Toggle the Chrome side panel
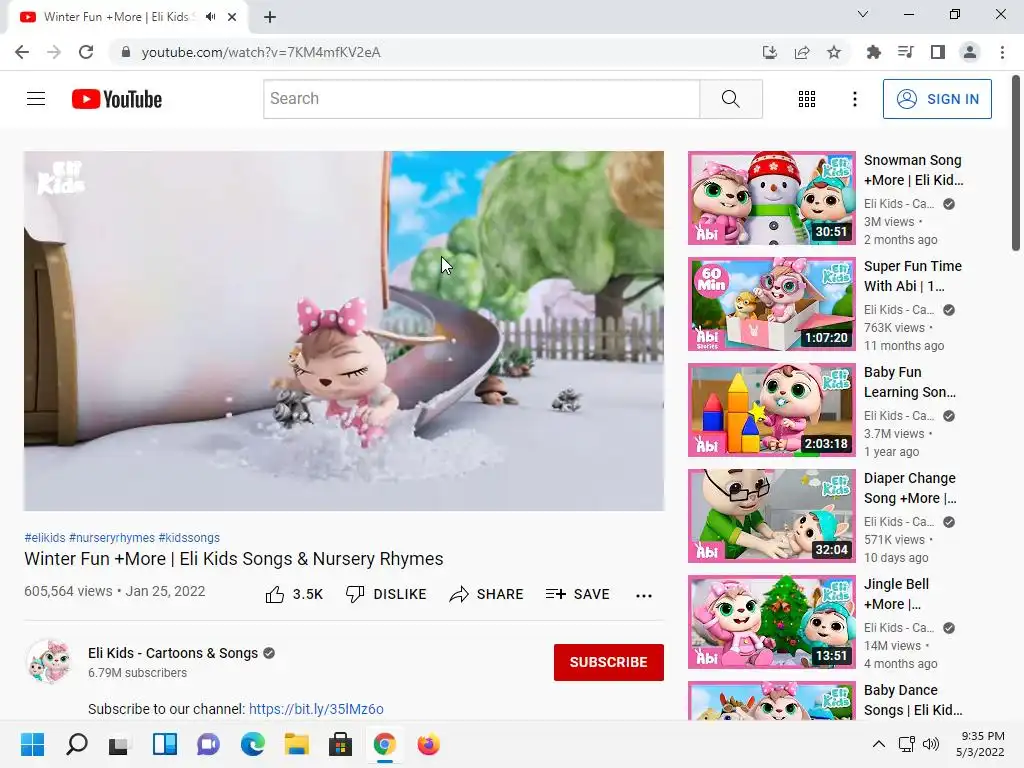 (x=938, y=52)
